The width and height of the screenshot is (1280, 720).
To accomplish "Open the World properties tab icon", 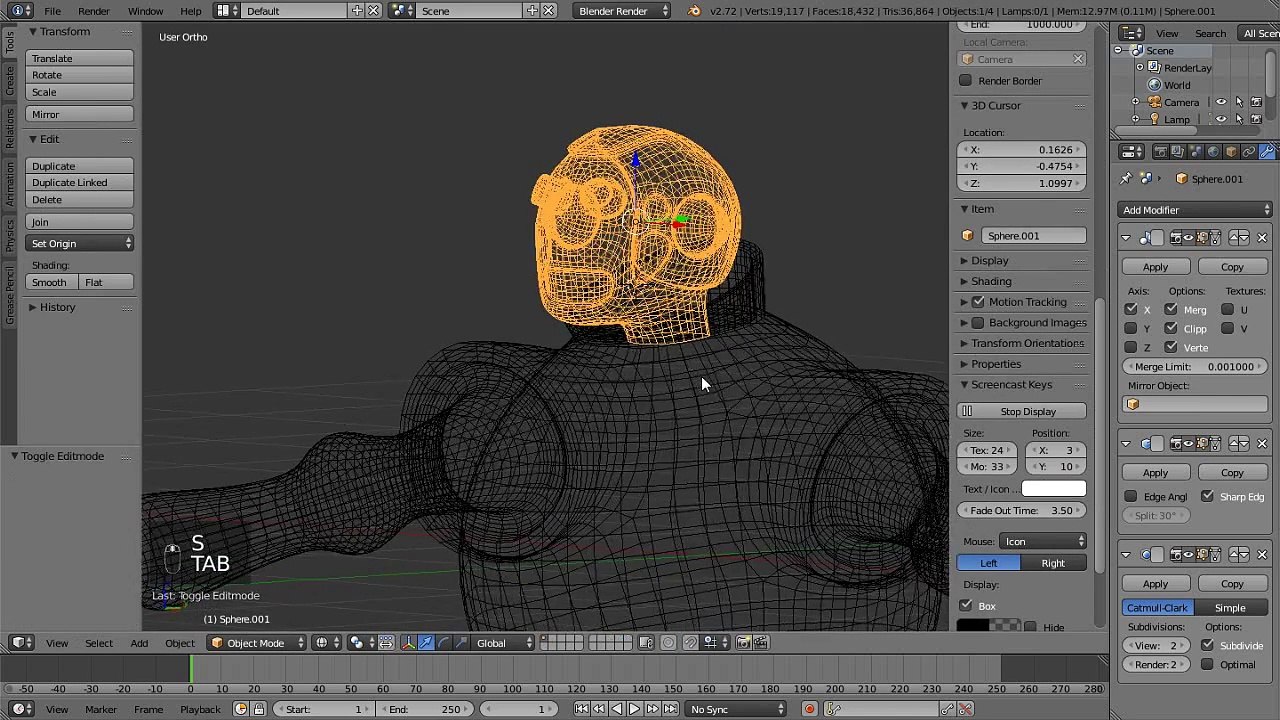I will pyautogui.click(x=1214, y=152).
